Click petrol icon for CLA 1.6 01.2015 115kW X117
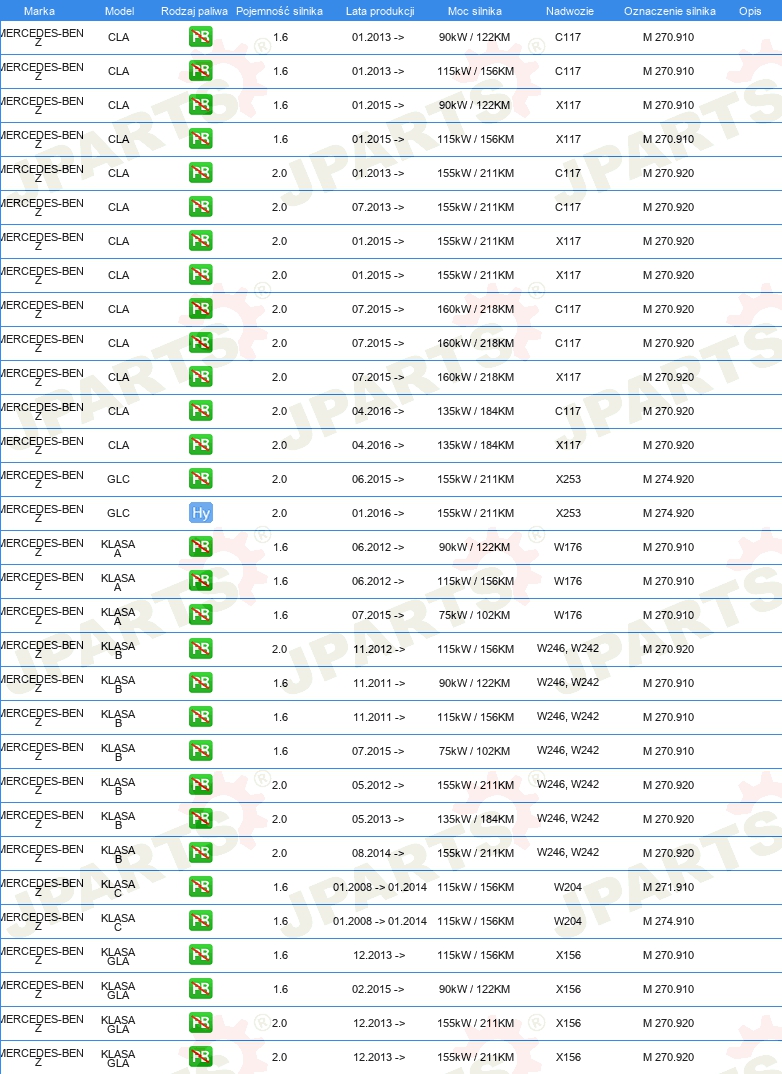Screen dimensions: 782x1074 (201, 139)
